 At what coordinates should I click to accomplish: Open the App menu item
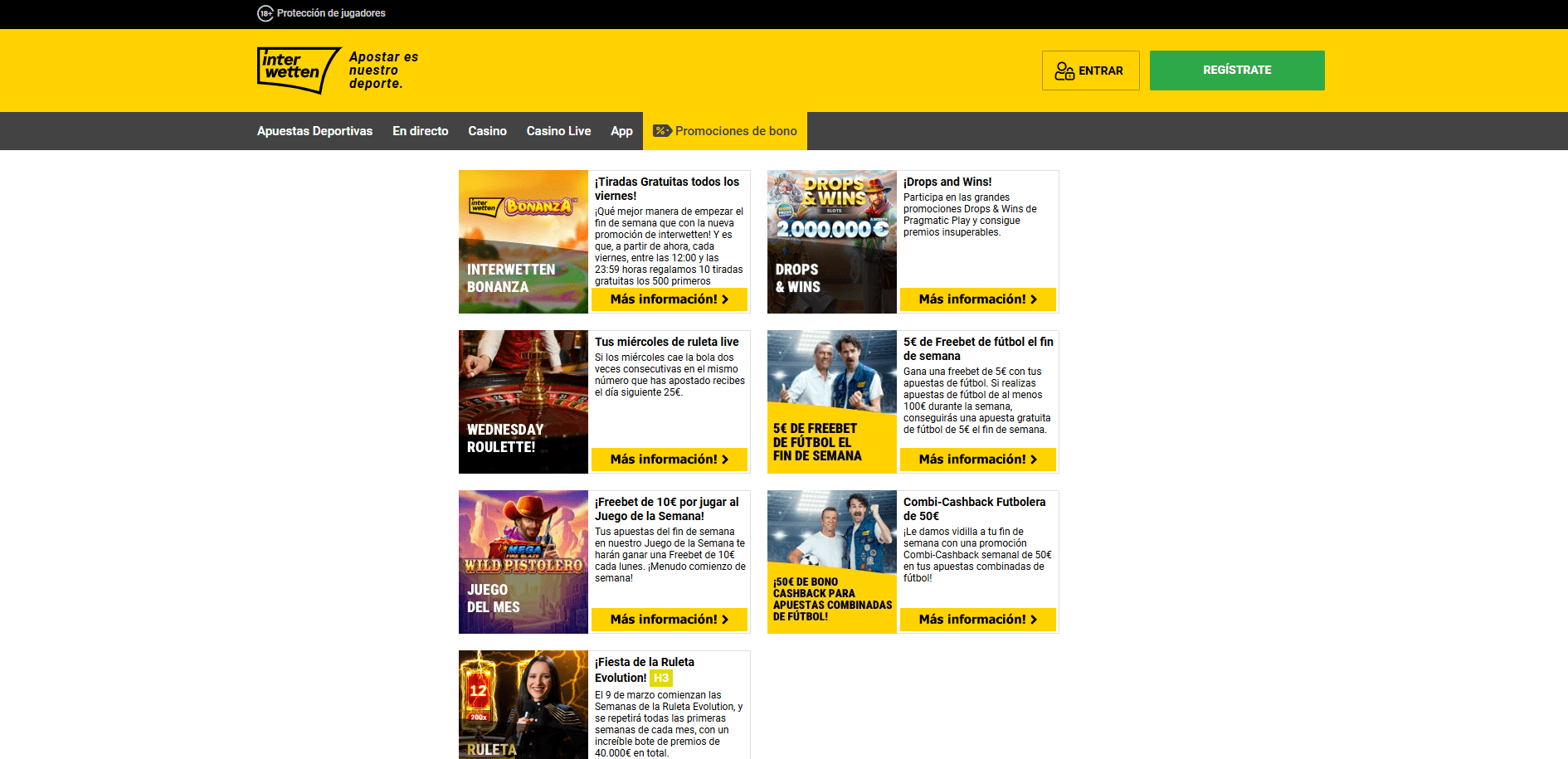coord(621,131)
